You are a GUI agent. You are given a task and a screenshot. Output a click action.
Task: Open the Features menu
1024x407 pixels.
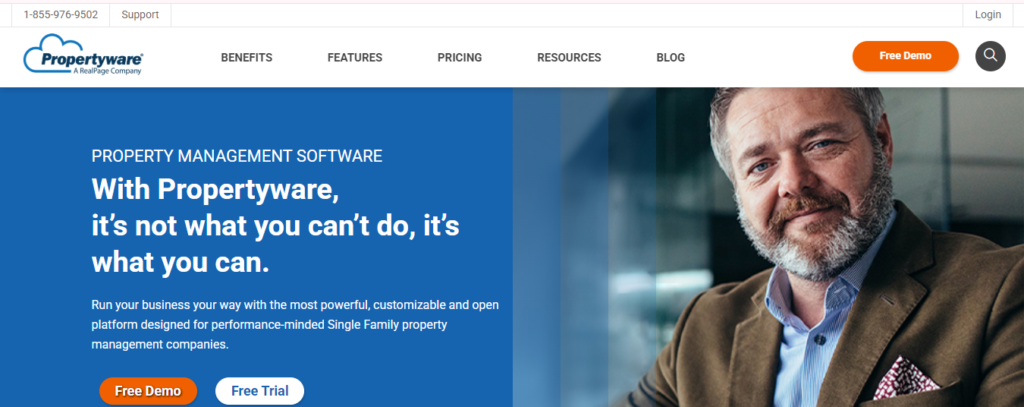355,57
